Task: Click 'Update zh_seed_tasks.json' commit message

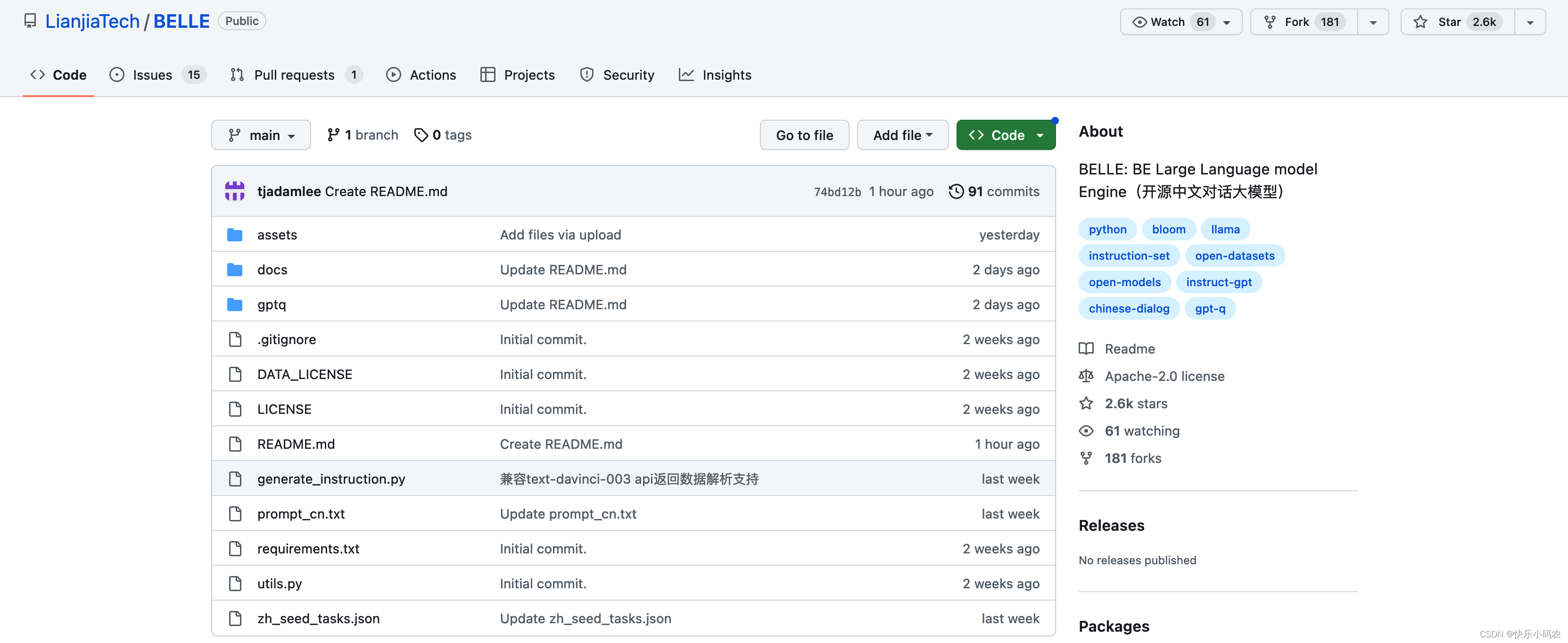Action: pos(586,618)
